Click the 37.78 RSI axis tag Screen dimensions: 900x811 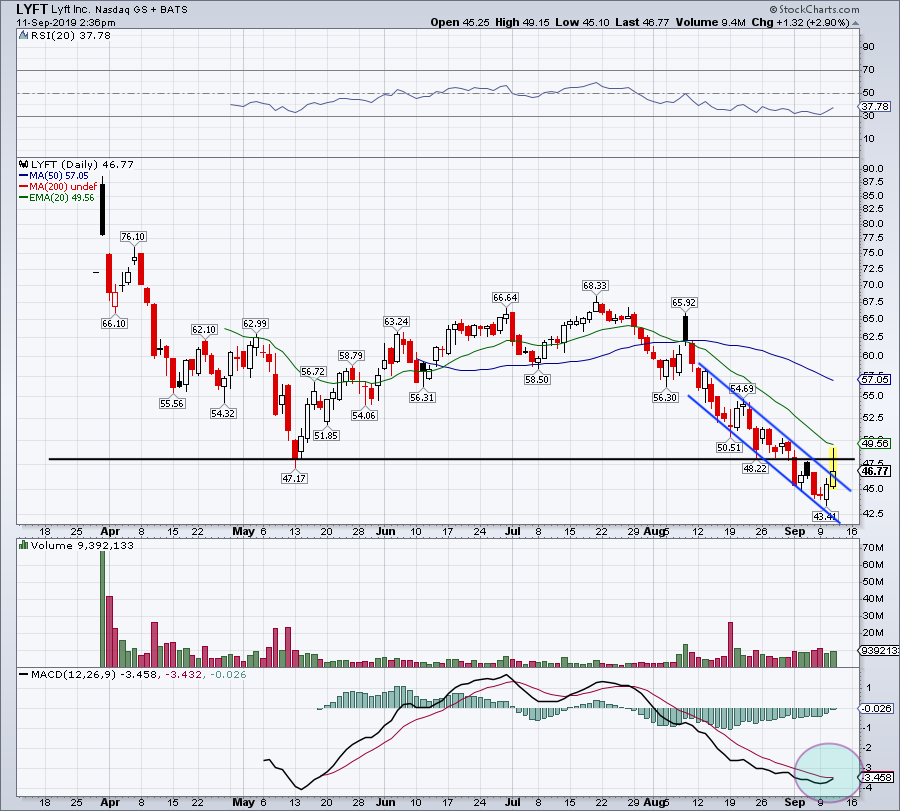[875, 107]
